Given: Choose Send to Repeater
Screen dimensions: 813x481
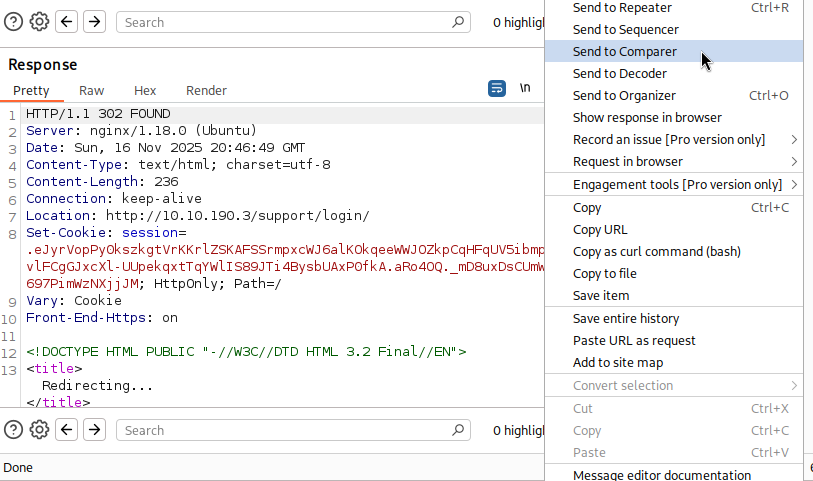Looking at the screenshot, I should pos(674,8).
